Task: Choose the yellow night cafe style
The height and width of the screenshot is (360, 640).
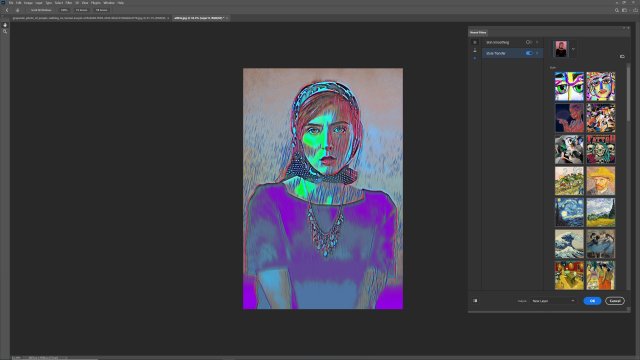Action: pos(569,275)
